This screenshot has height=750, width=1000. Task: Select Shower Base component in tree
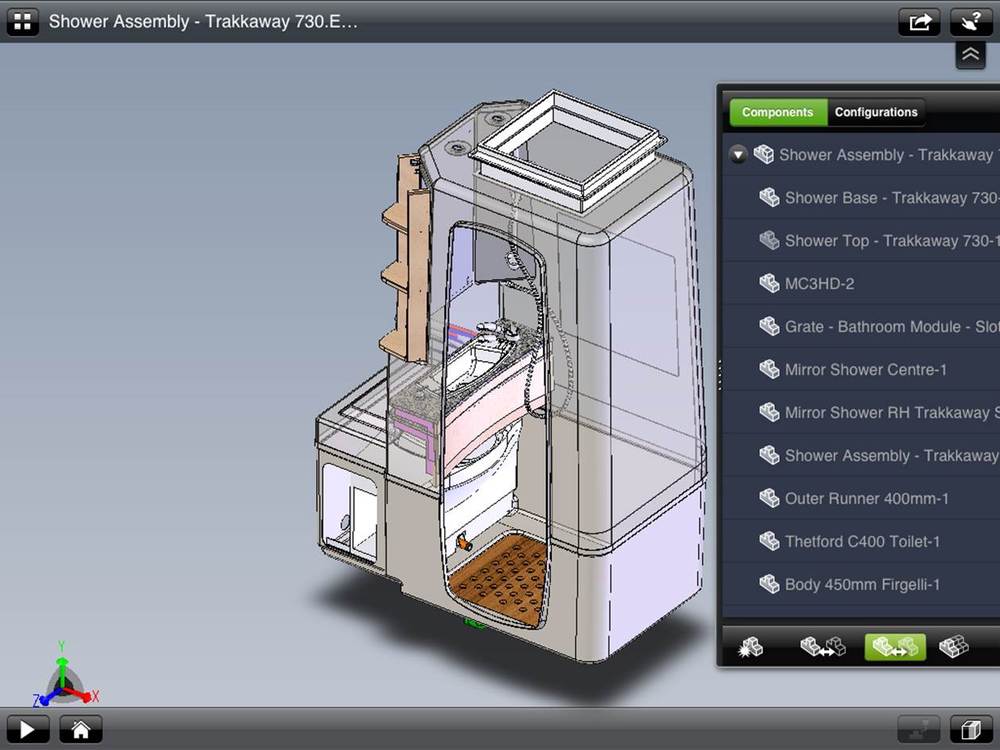point(890,198)
